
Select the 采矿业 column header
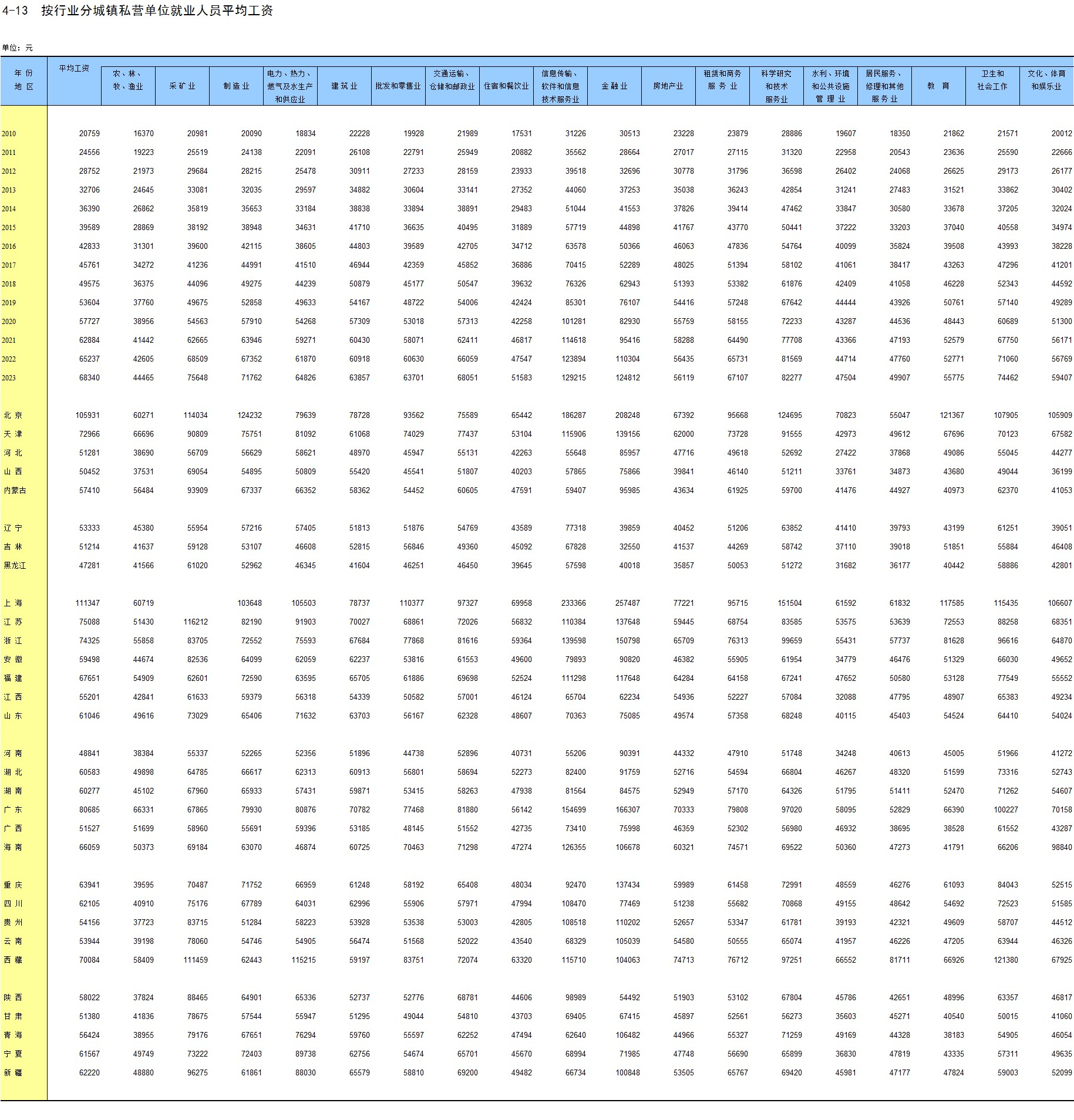[x=182, y=86]
